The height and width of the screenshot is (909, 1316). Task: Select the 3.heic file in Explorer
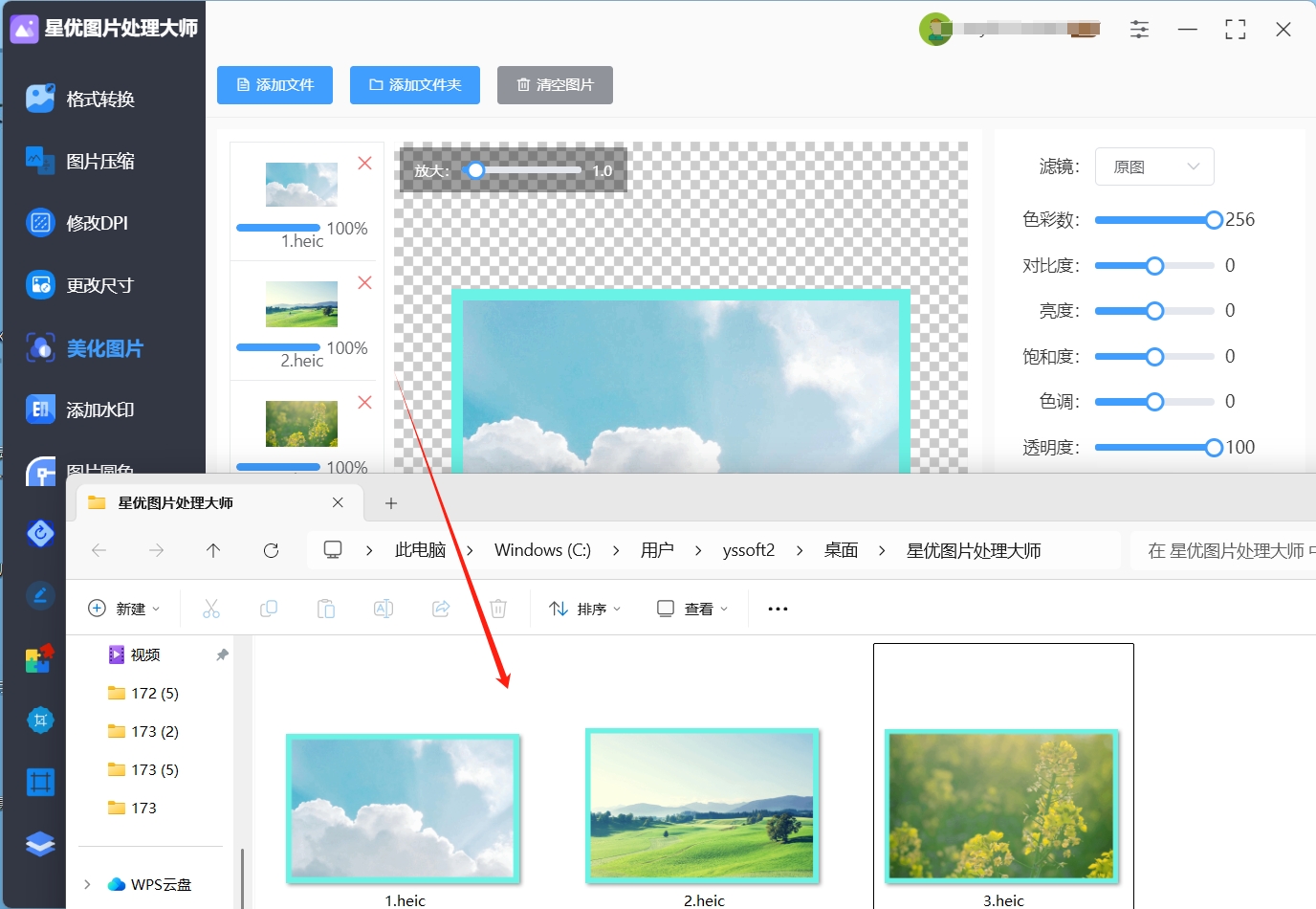click(x=1003, y=776)
